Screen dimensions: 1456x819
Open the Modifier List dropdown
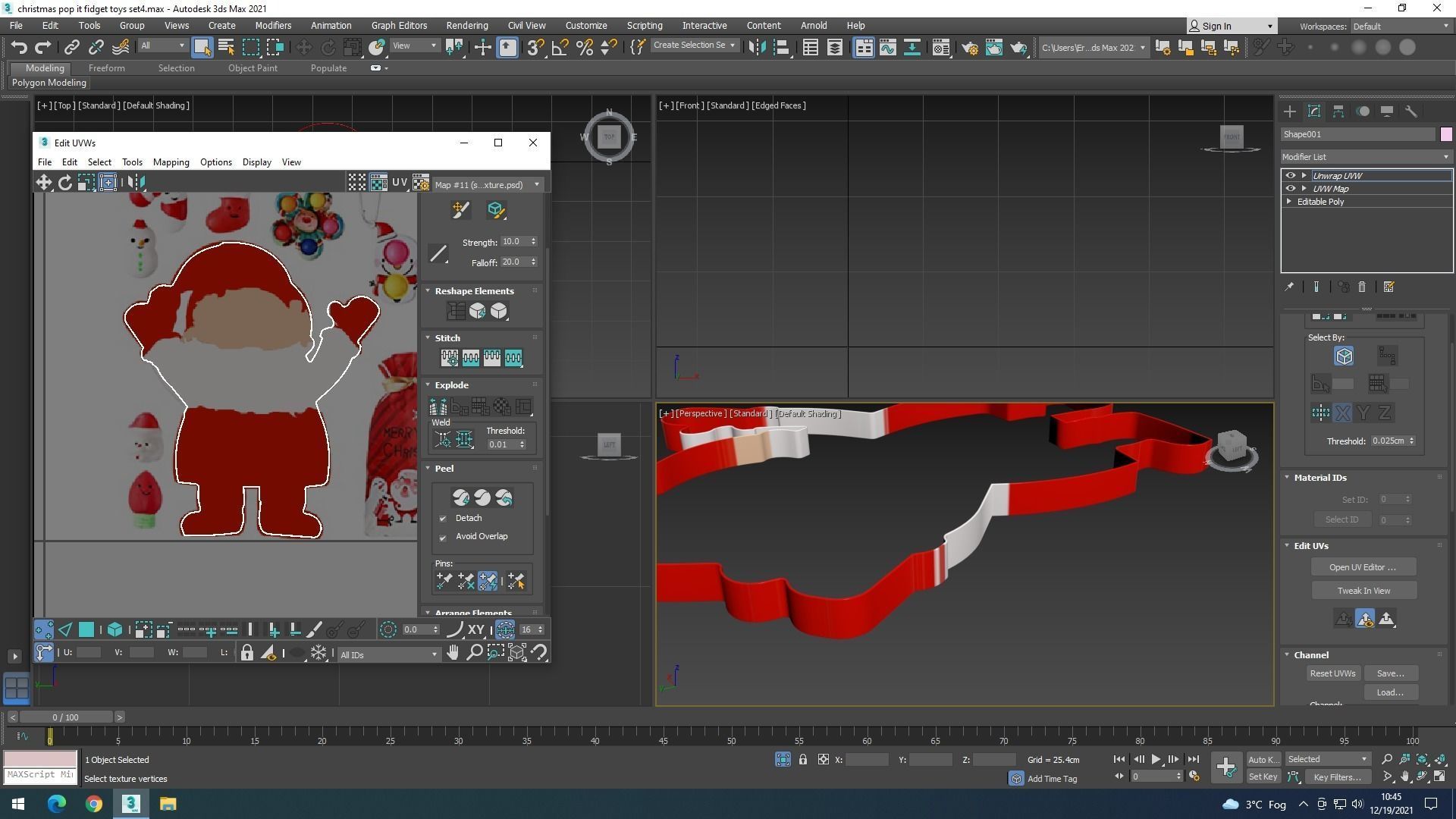point(1365,157)
